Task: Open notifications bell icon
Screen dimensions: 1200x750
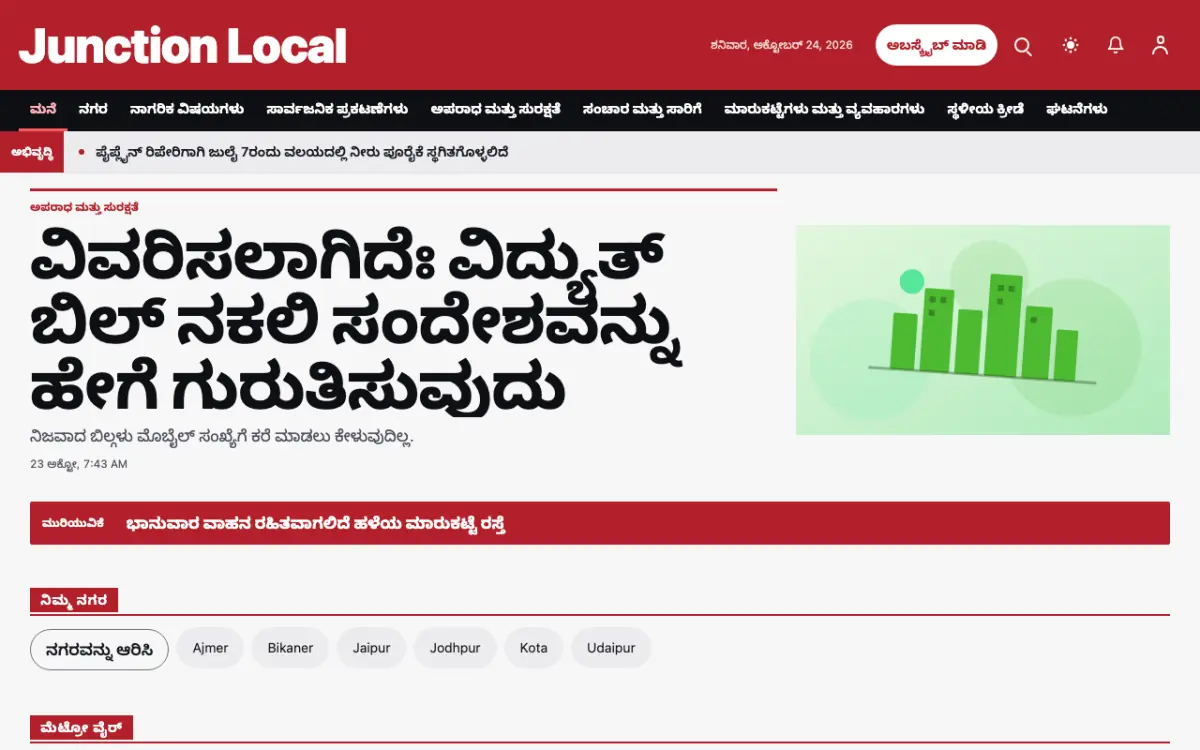Action: (x=1116, y=45)
